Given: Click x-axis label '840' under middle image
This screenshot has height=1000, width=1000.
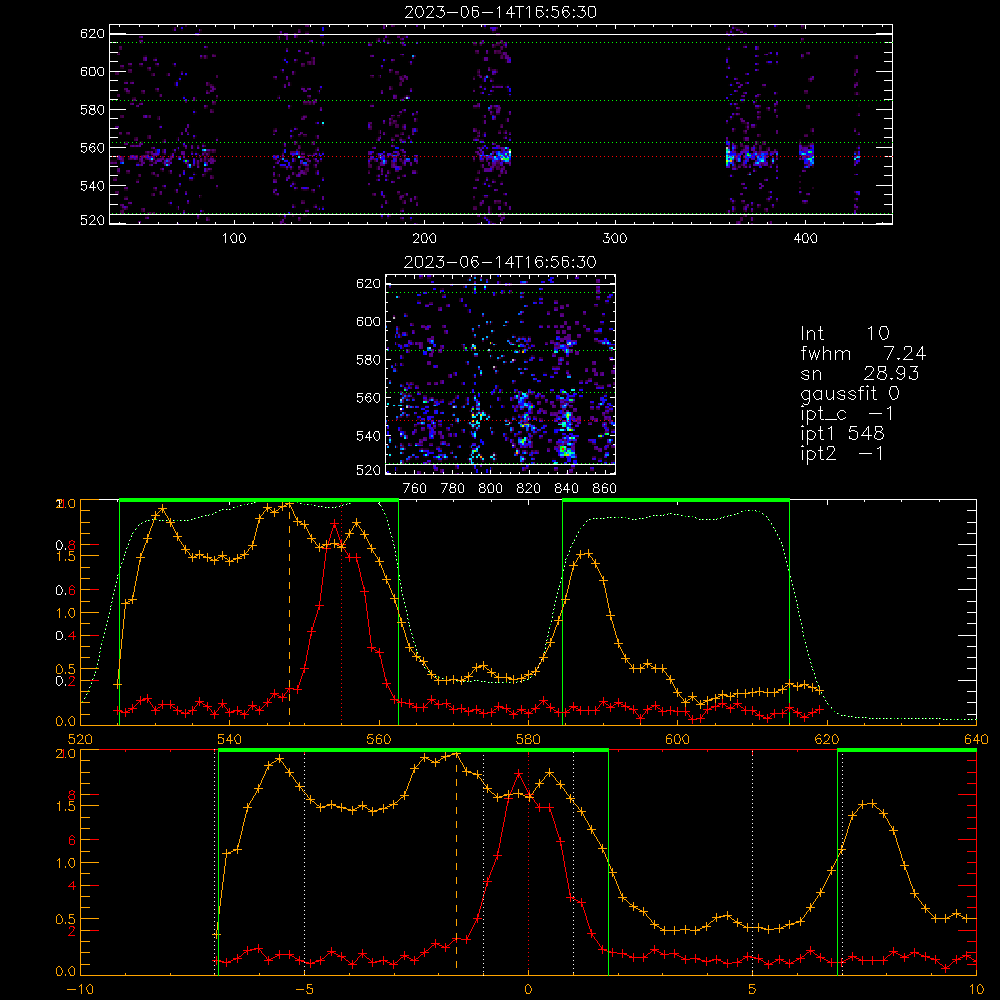Looking at the screenshot, I should [x=566, y=489].
